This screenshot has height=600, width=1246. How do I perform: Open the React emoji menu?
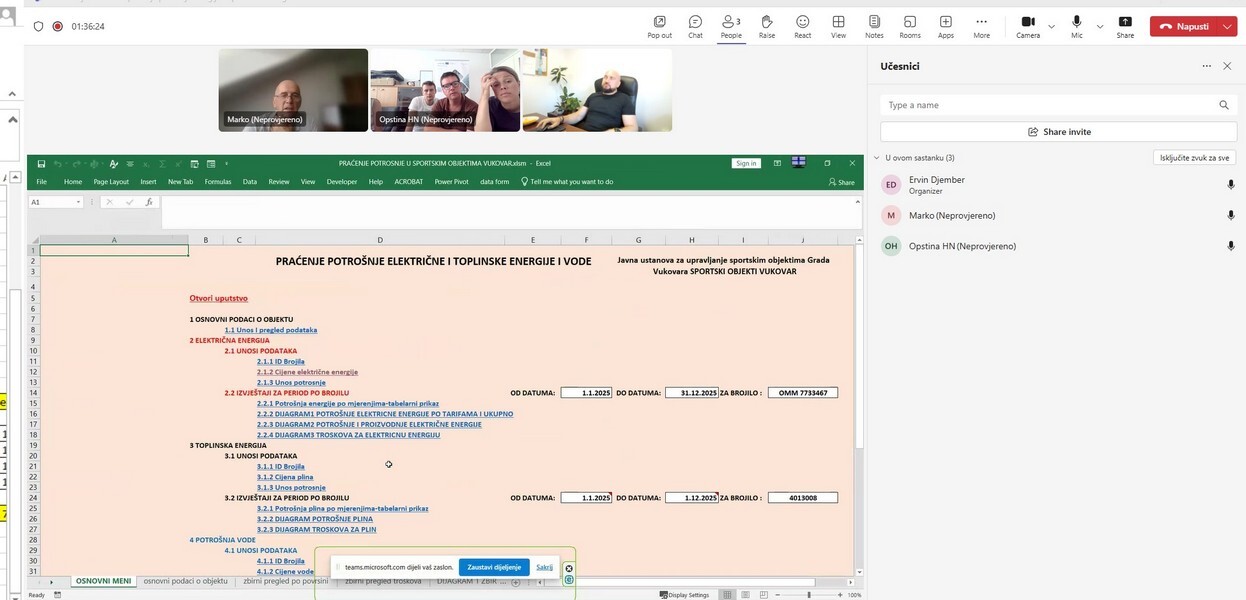click(x=802, y=23)
